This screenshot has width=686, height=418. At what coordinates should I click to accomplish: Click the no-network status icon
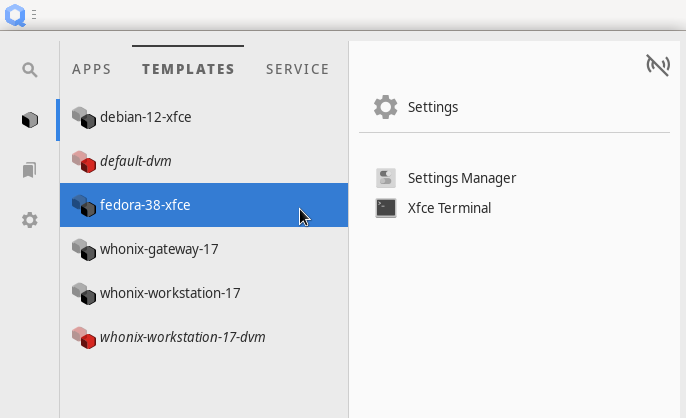tap(658, 65)
